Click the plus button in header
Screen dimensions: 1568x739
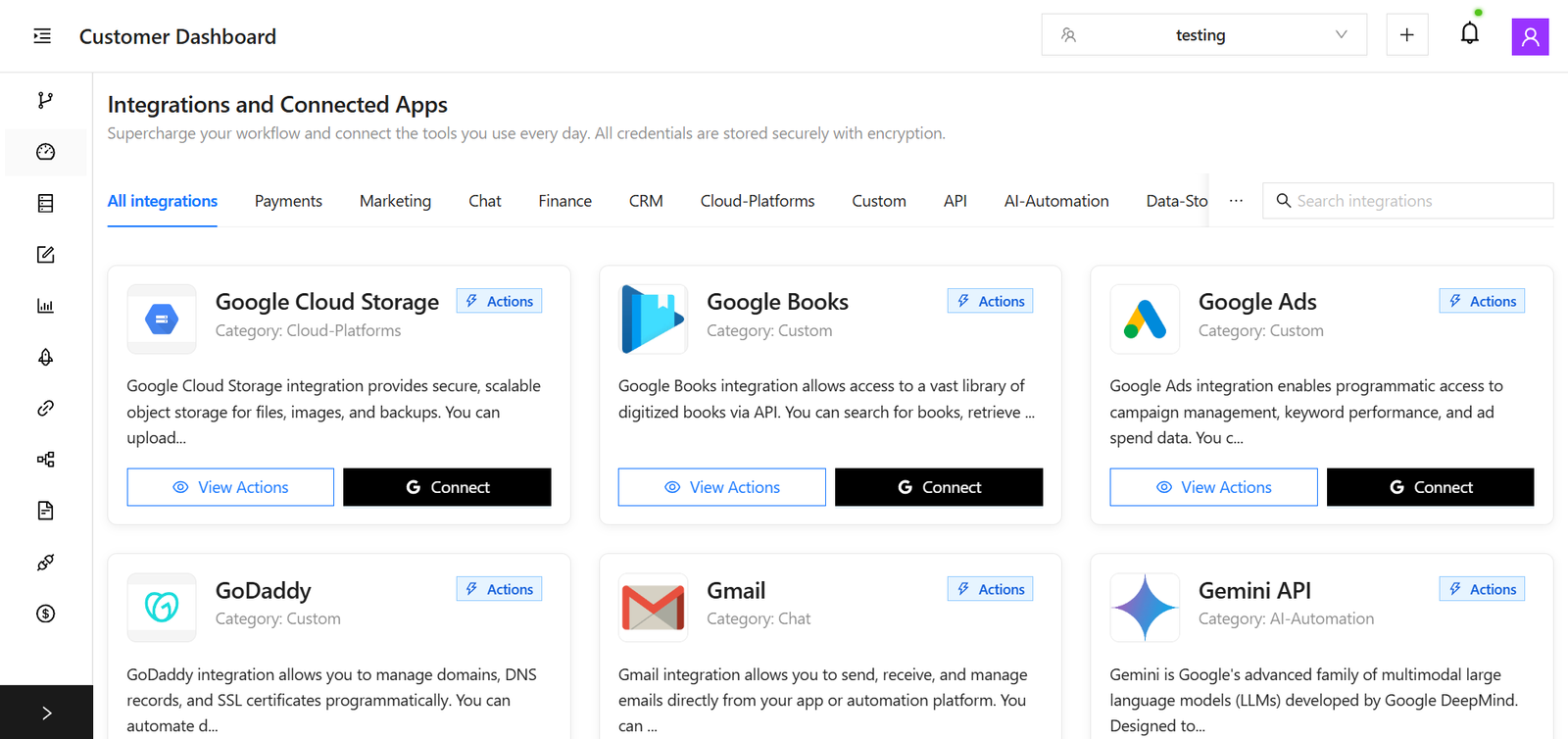(1406, 35)
